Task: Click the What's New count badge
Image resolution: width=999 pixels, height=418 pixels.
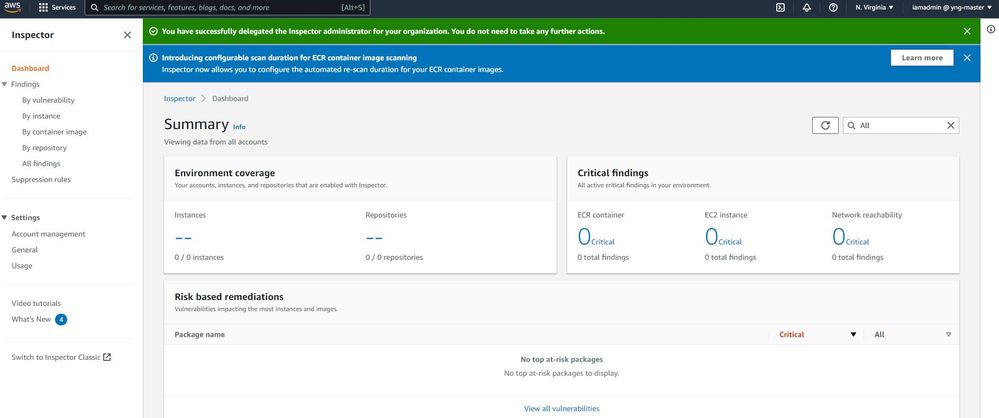Action: pyautogui.click(x=61, y=319)
